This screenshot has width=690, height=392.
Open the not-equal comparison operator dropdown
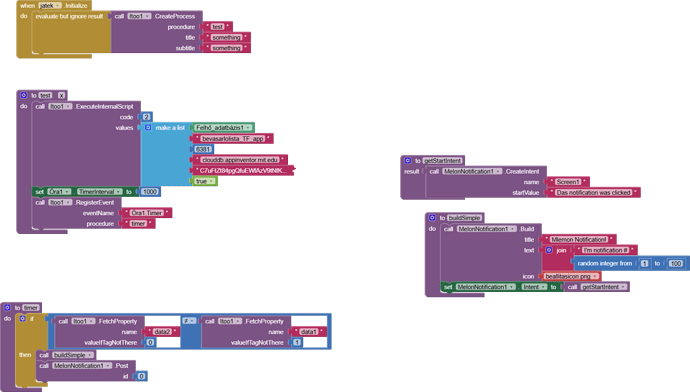click(x=189, y=321)
